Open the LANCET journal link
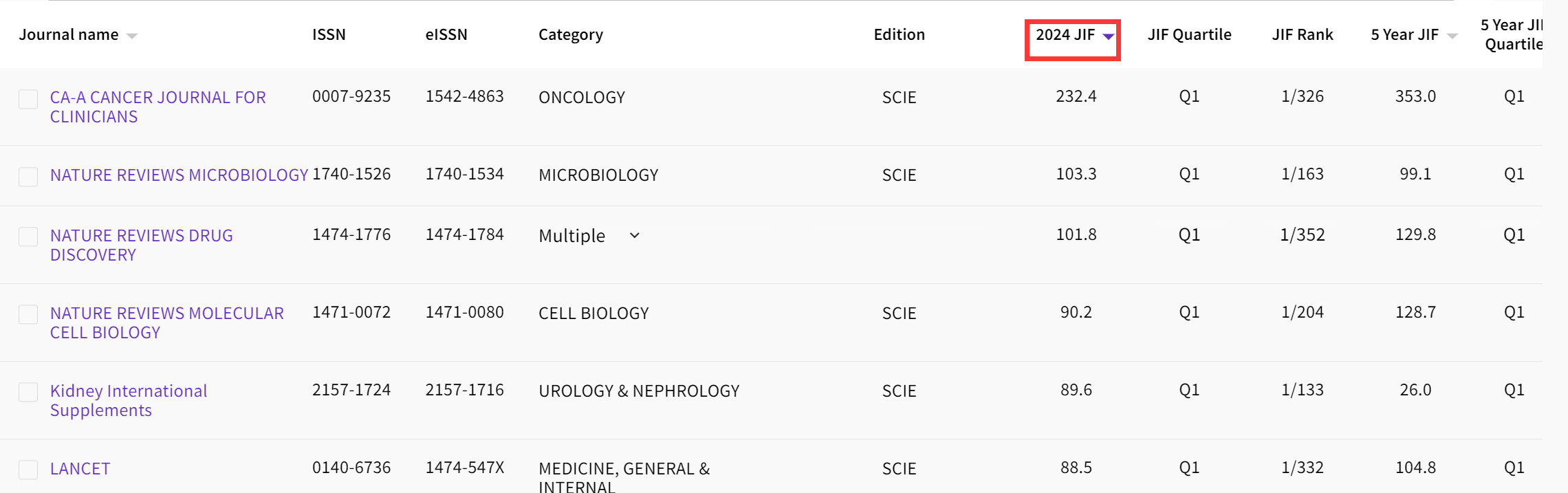This screenshot has height=493, width=1568. pos(80,469)
